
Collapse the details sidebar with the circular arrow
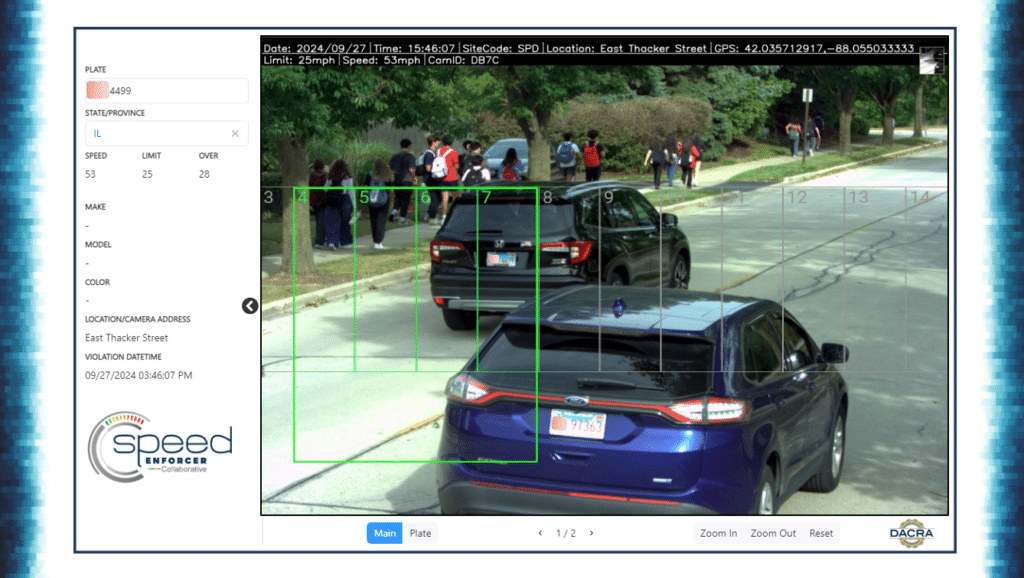pos(250,306)
